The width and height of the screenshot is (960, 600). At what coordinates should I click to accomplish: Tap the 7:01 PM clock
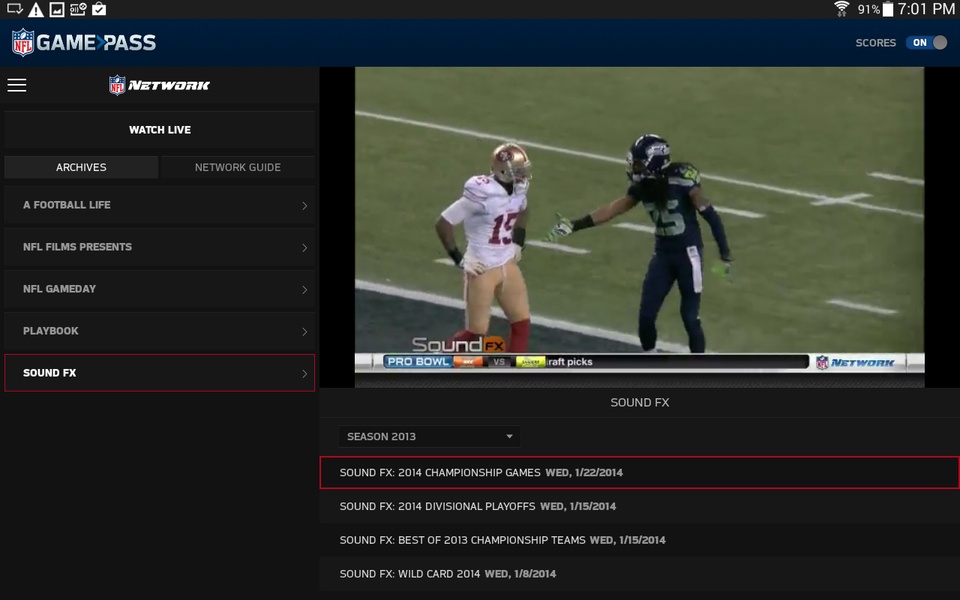coord(926,9)
